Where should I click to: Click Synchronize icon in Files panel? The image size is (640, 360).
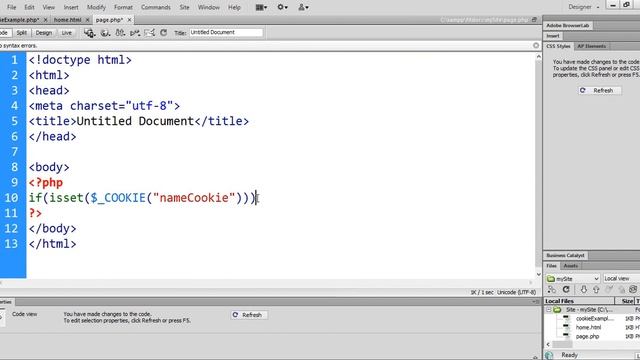tap(633, 290)
